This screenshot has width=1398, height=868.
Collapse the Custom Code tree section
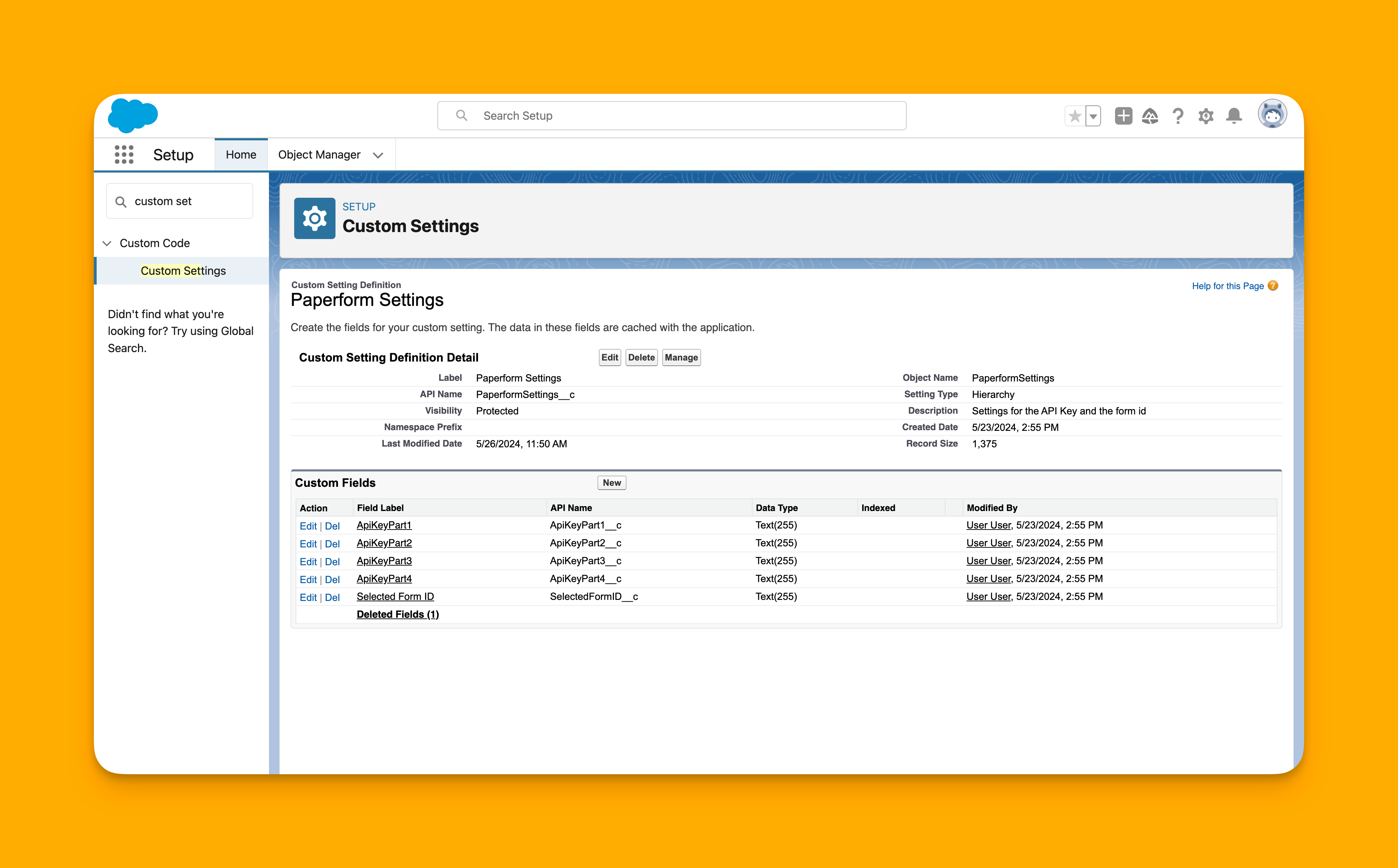click(x=107, y=243)
